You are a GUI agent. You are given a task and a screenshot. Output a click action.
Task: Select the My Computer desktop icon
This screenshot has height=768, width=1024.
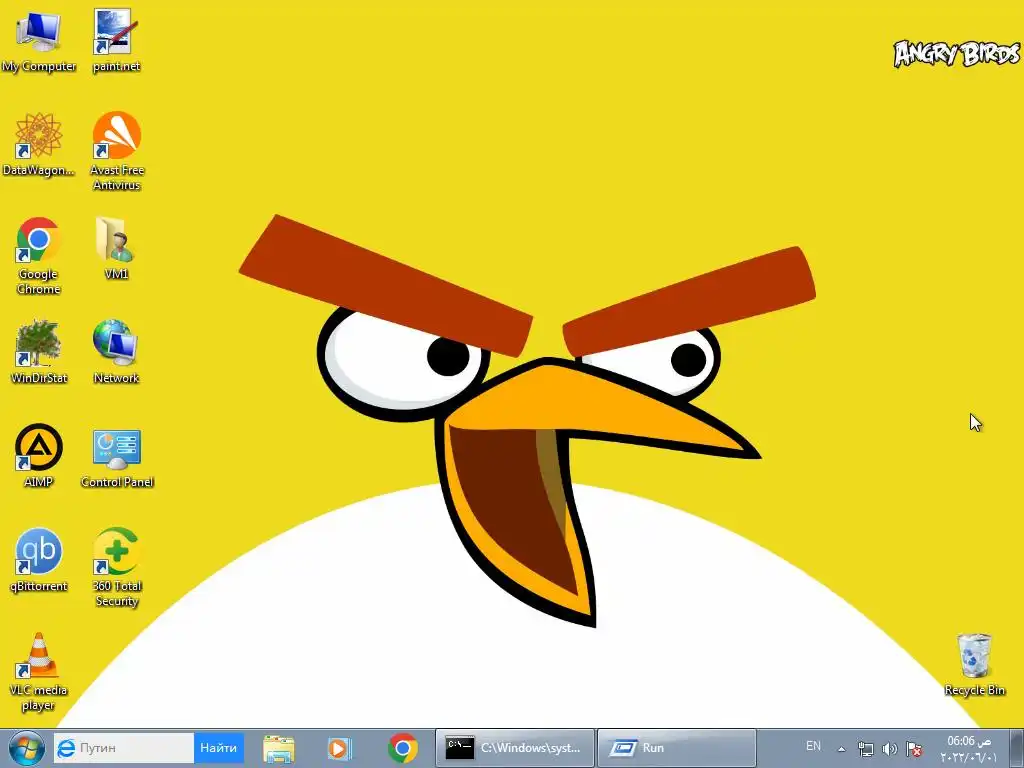pos(39,40)
